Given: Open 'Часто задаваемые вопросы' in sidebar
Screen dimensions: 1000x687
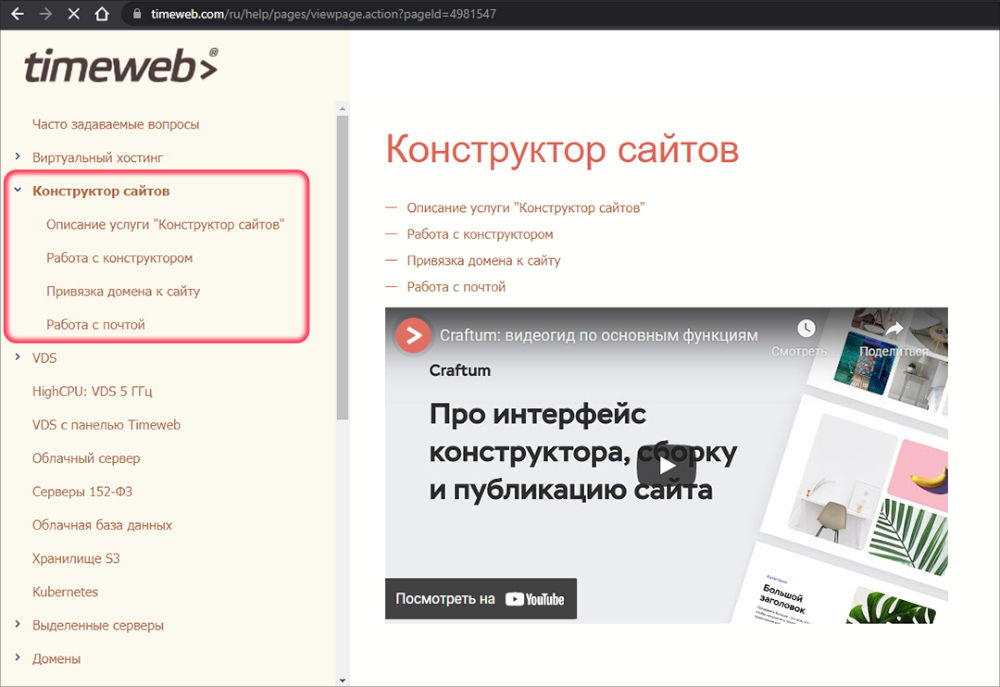Looking at the screenshot, I should click(x=115, y=124).
